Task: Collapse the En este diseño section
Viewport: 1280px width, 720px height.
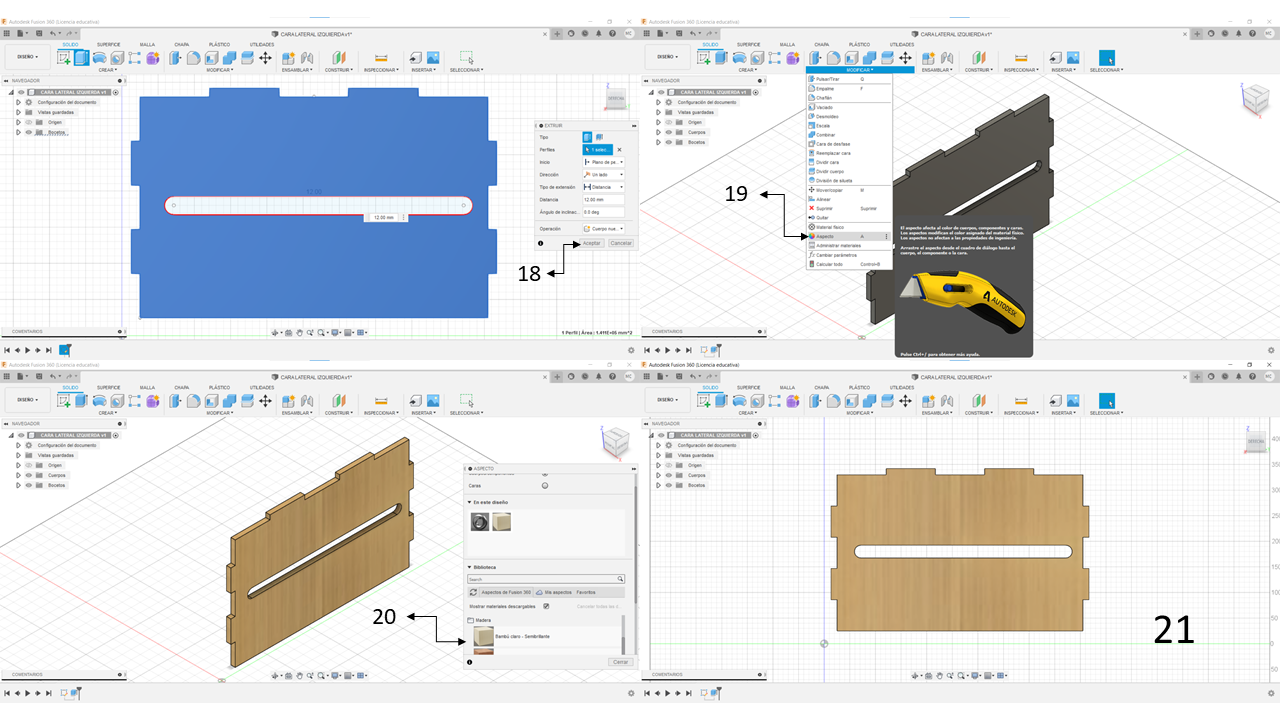Action: [469, 502]
